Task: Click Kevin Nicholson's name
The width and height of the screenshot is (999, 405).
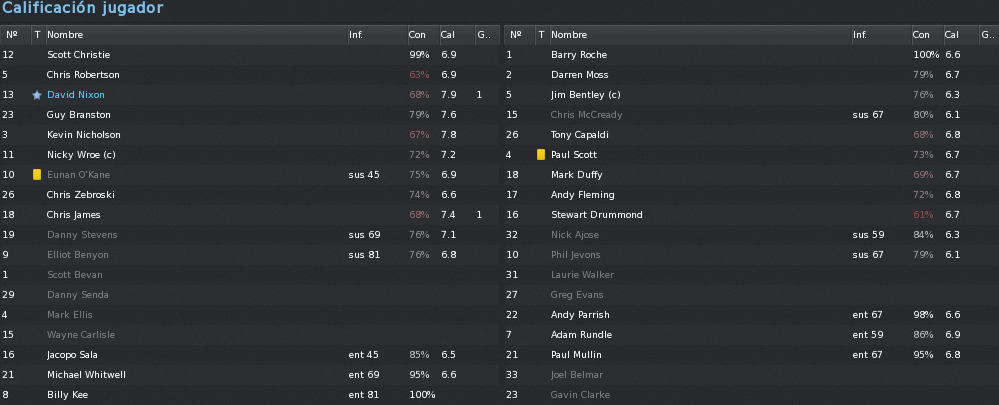Action: pos(83,135)
